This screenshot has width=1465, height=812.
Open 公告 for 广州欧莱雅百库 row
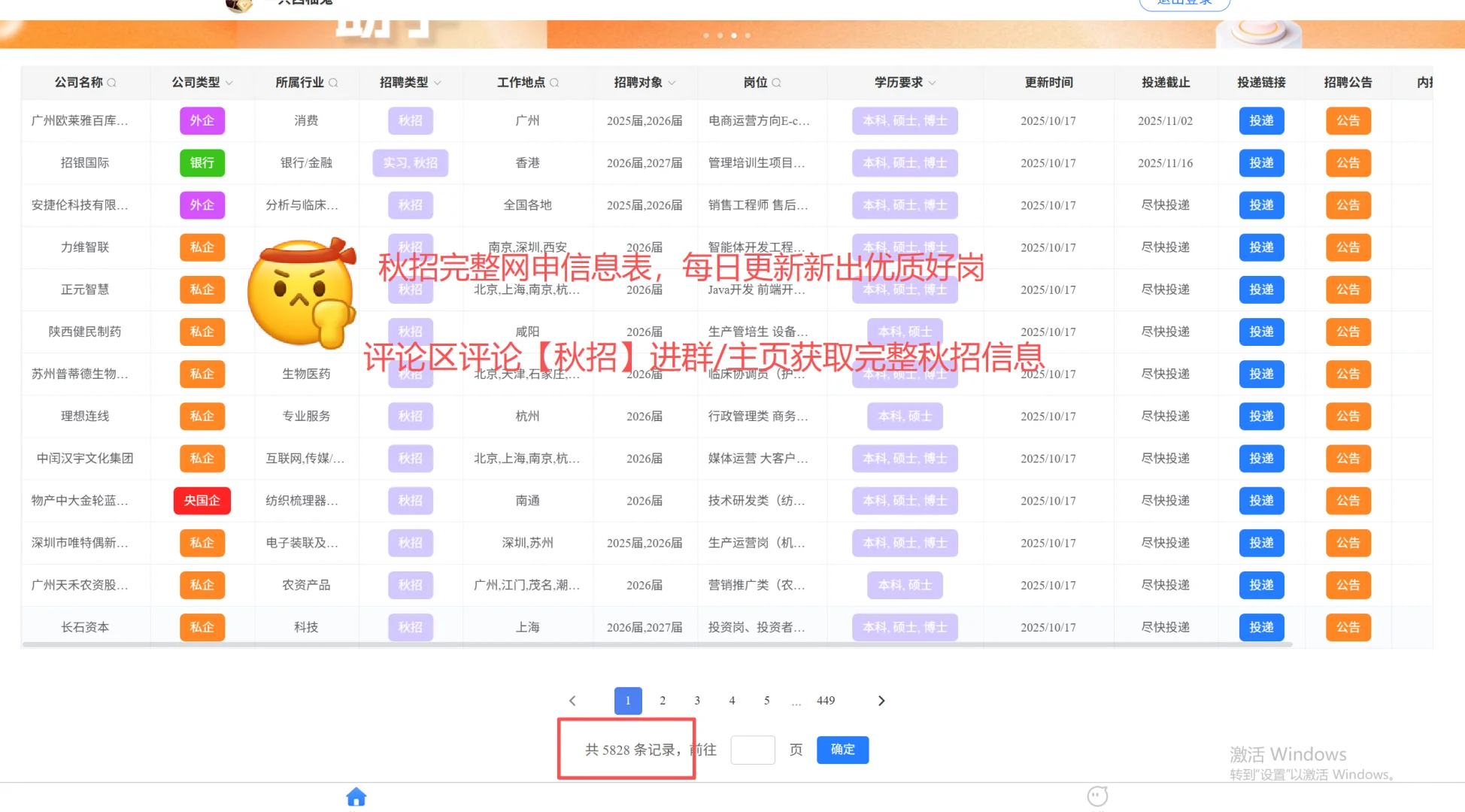point(1348,121)
